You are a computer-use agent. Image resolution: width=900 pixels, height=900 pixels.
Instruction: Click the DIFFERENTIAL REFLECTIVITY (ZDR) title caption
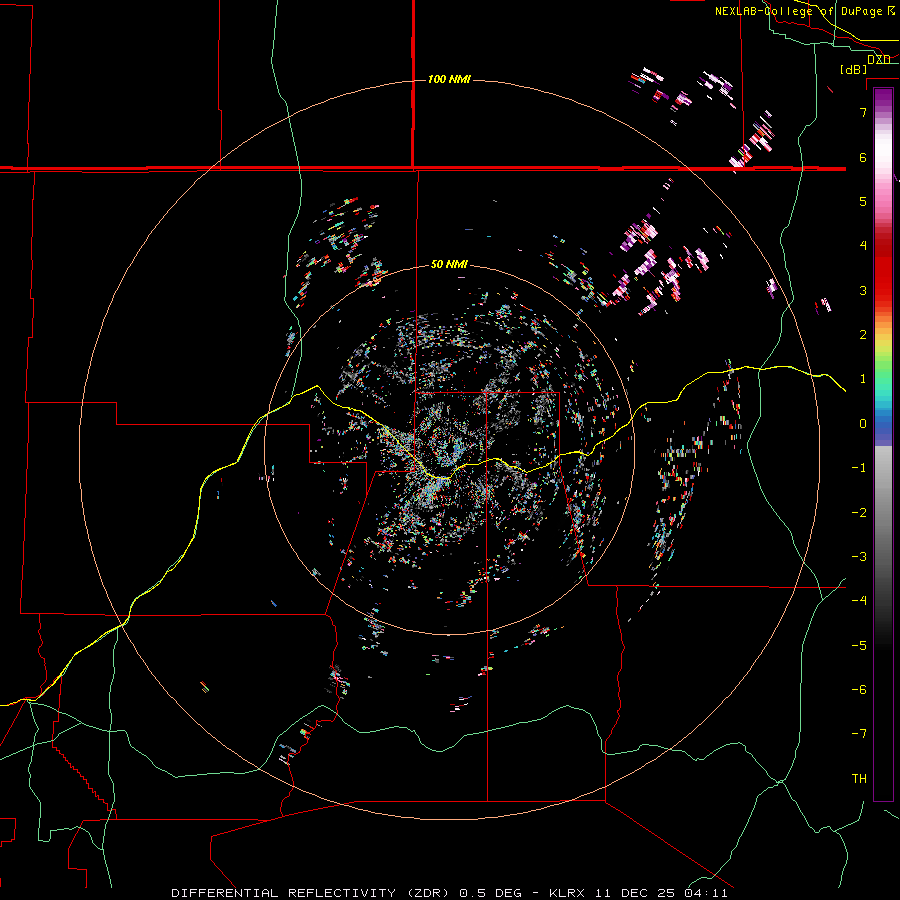click(x=449, y=893)
